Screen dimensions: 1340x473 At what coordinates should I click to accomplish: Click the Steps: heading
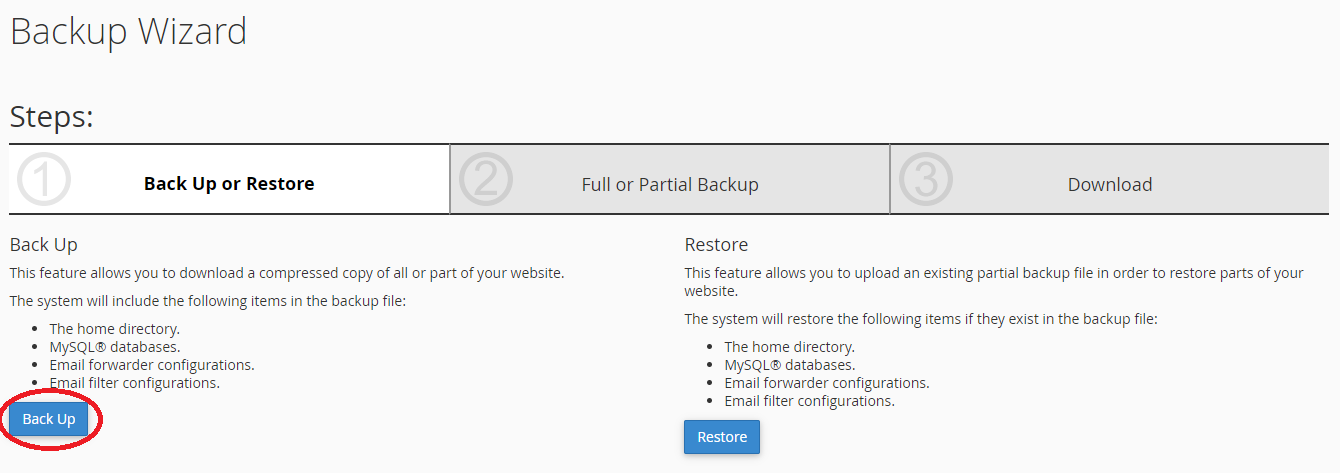(x=51, y=116)
